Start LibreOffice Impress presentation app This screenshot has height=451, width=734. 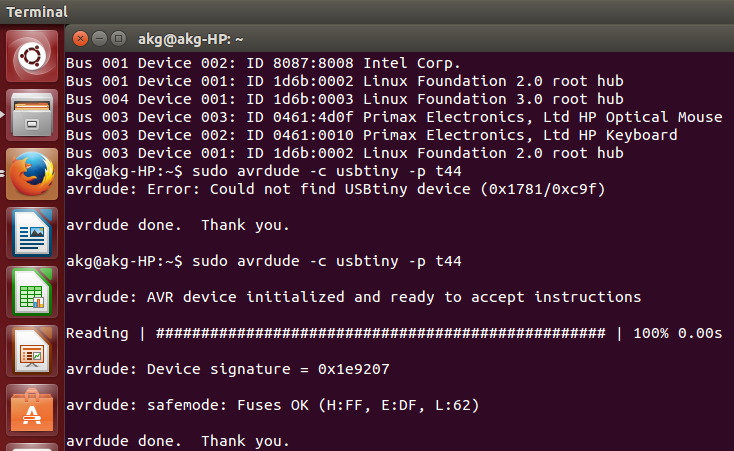click(x=32, y=350)
